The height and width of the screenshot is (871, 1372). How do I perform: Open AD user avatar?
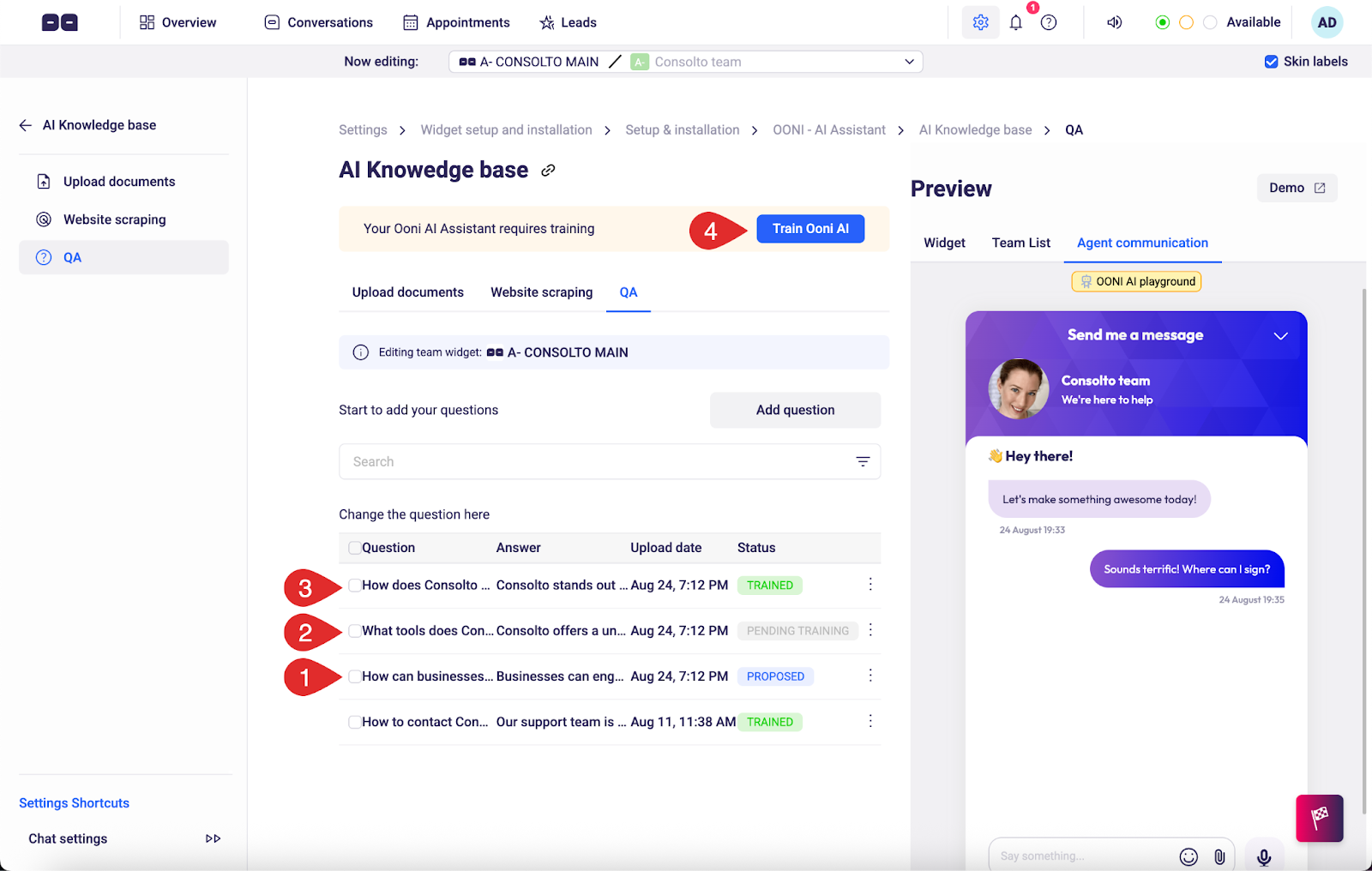[1327, 22]
